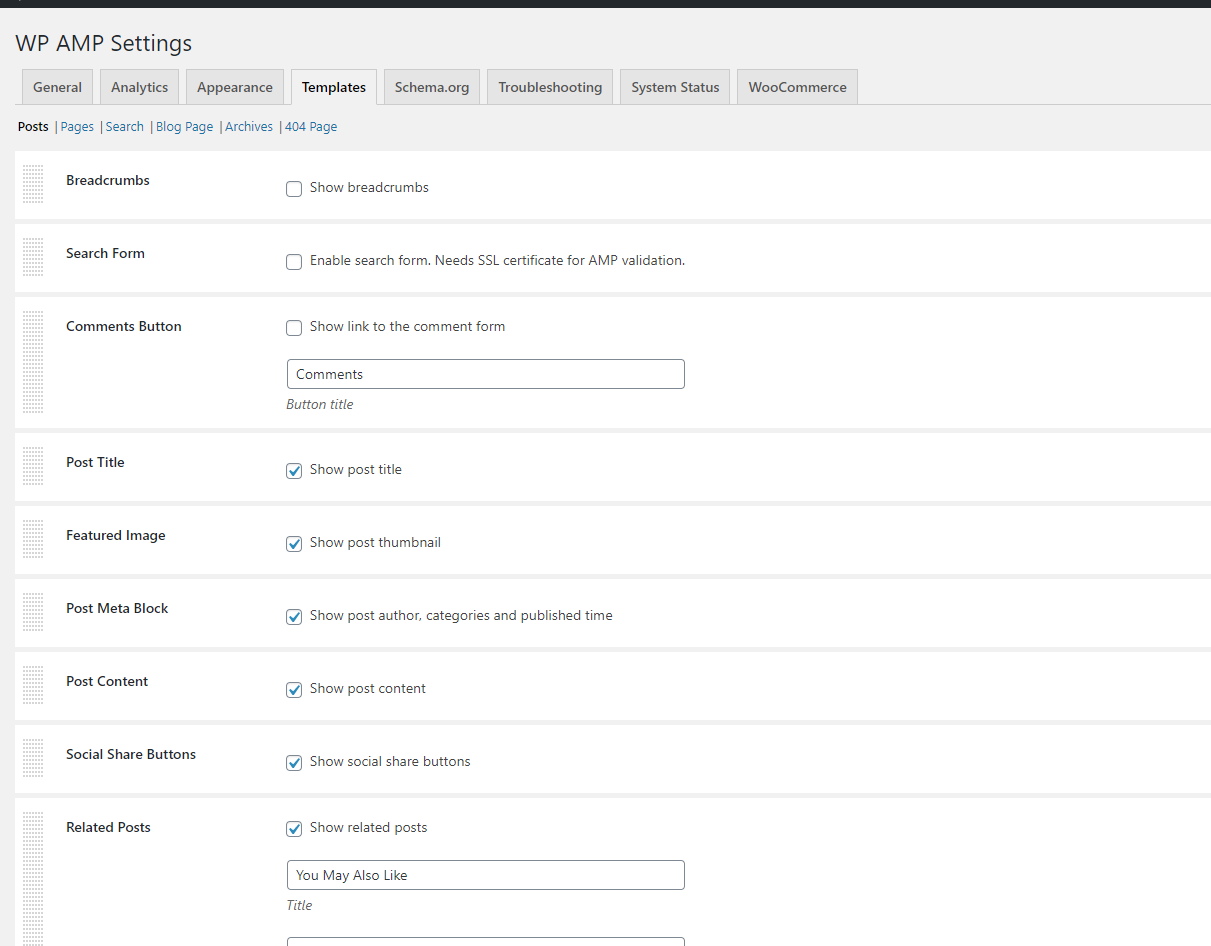Click the Comments Button row label
This screenshot has width=1211, height=946.
point(124,326)
